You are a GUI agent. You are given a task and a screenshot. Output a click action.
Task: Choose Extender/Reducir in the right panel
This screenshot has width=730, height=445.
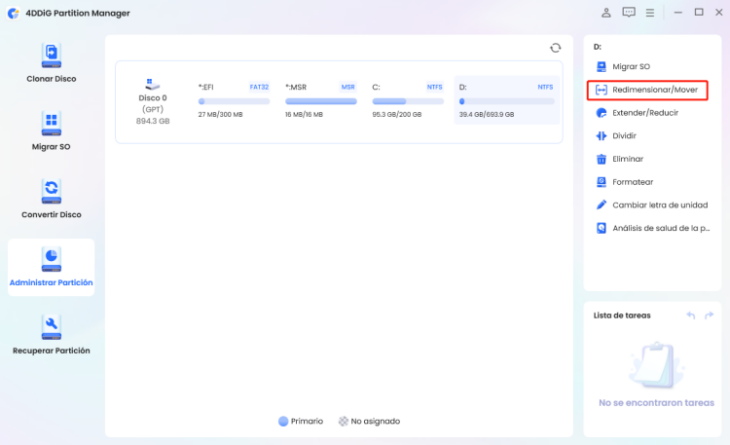[645, 113]
